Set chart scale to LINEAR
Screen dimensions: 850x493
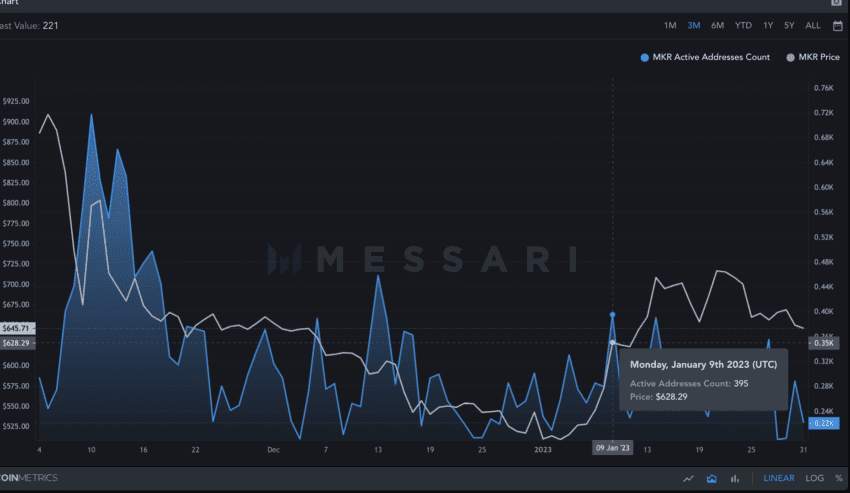(779, 478)
